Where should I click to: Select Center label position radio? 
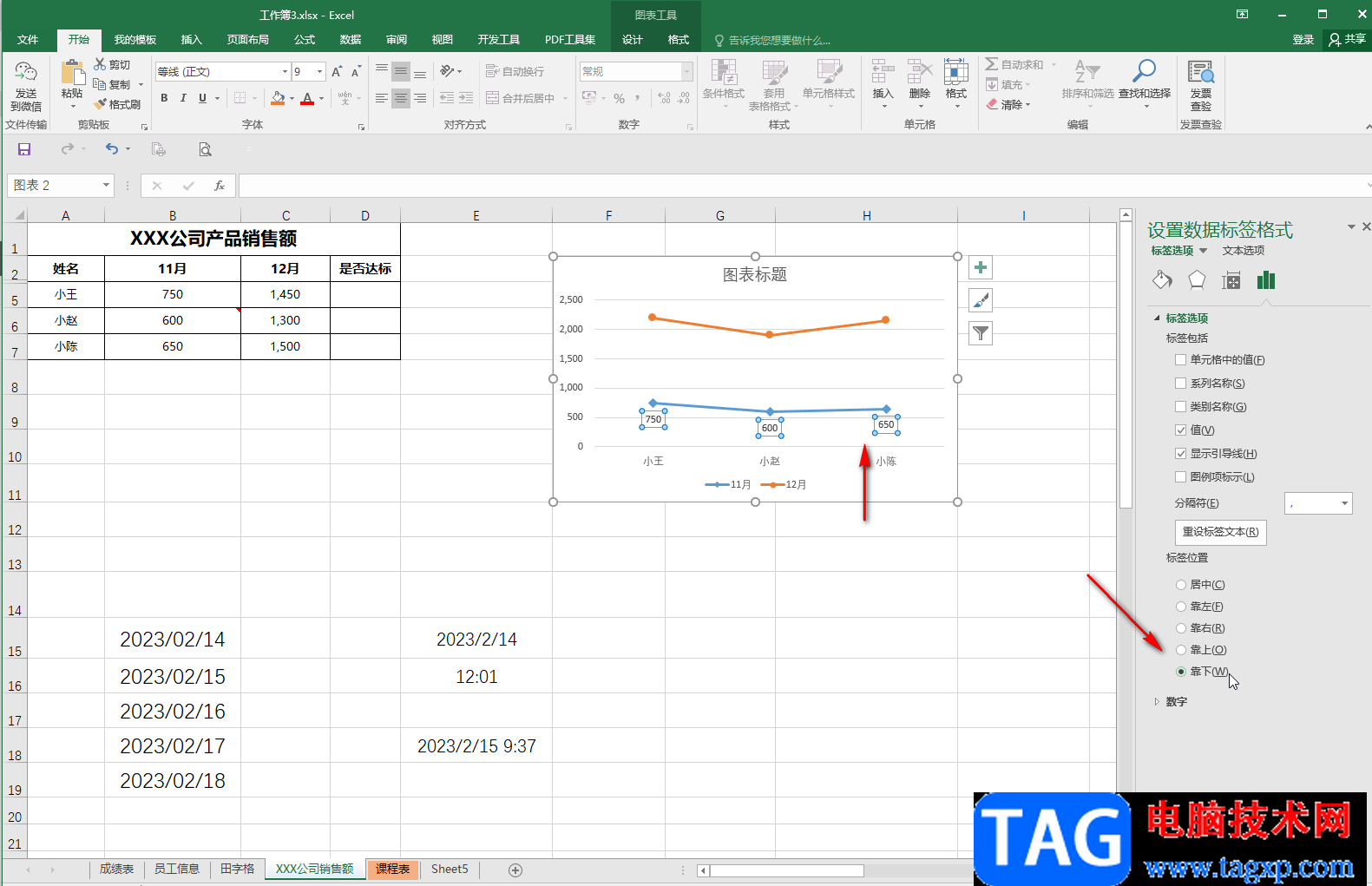[1181, 585]
